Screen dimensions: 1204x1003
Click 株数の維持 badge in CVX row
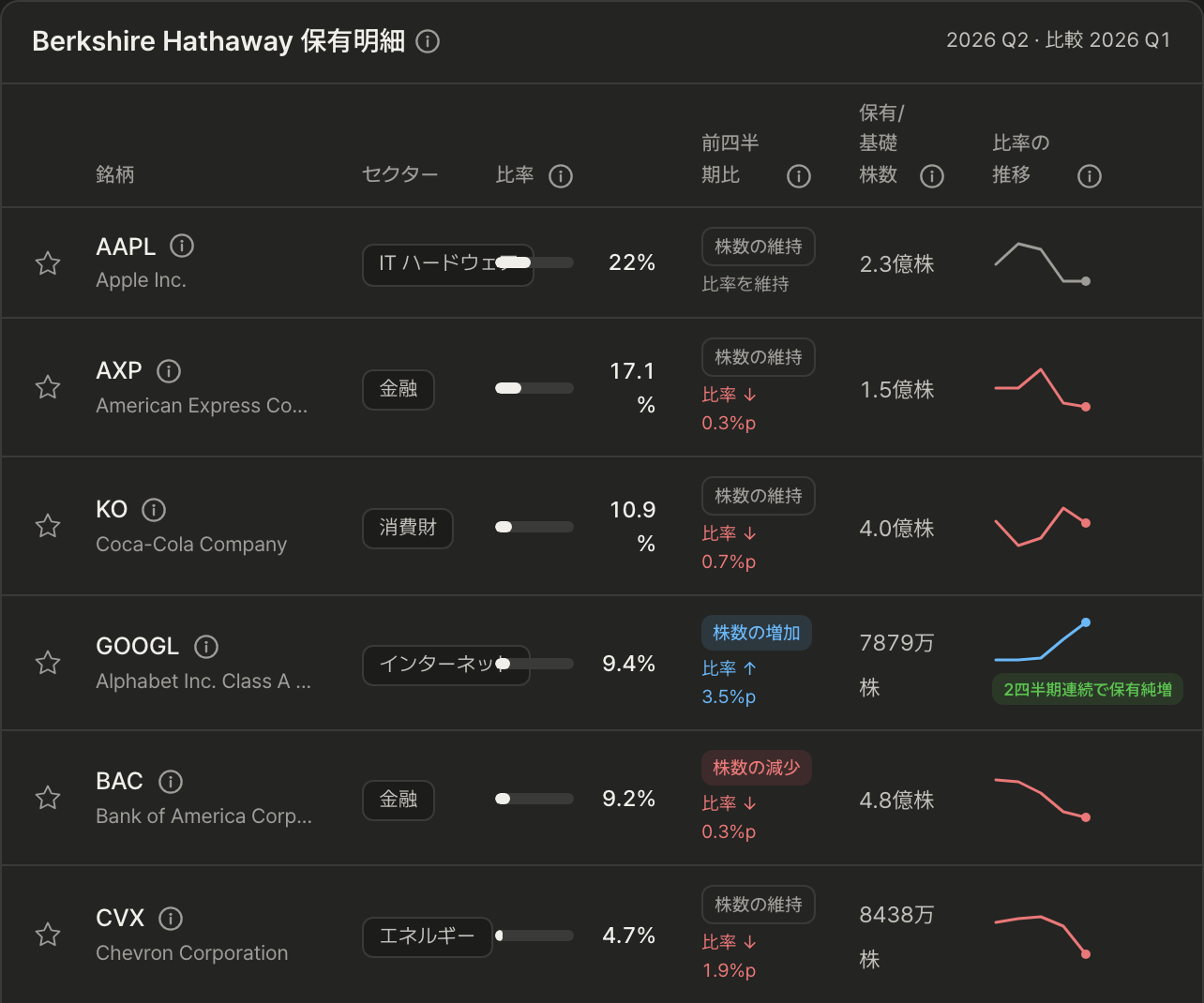point(759,905)
